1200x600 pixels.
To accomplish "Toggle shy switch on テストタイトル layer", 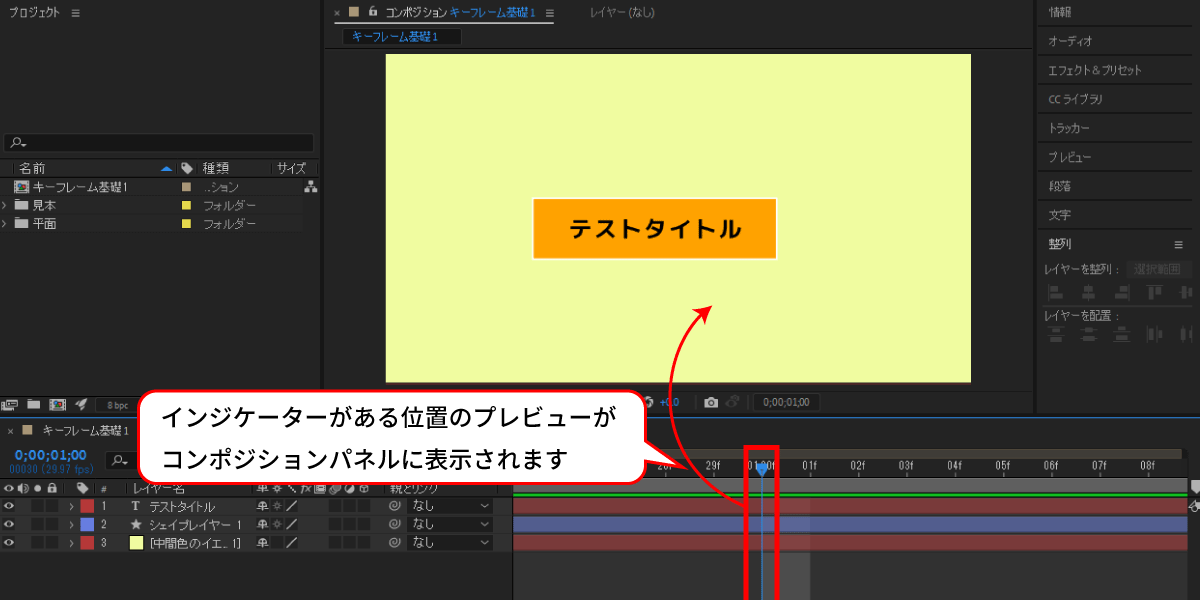I will click(x=263, y=506).
